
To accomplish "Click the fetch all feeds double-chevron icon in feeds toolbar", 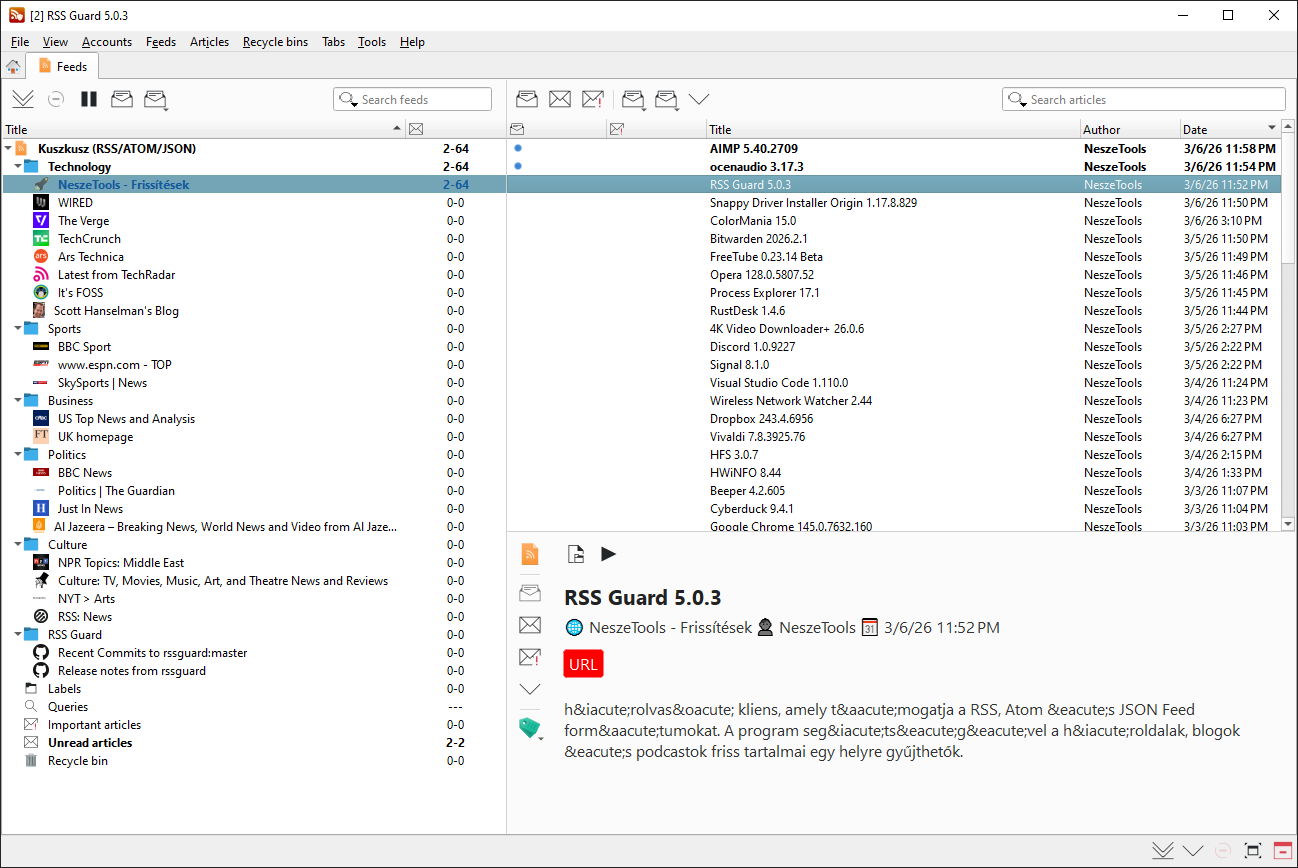I will (x=22, y=99).
